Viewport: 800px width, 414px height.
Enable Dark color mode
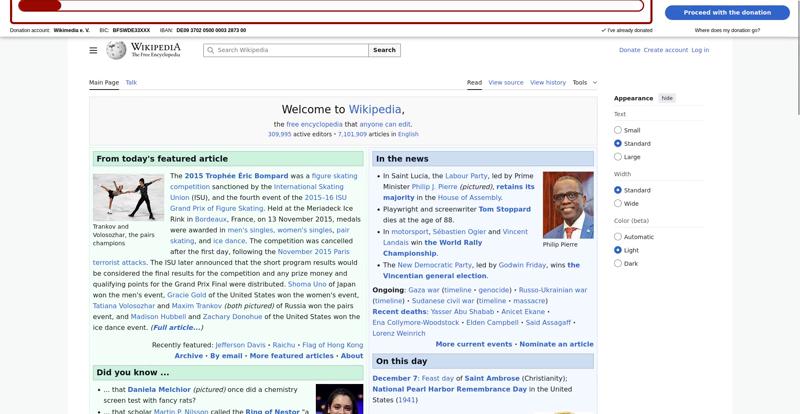coord(618,263)
